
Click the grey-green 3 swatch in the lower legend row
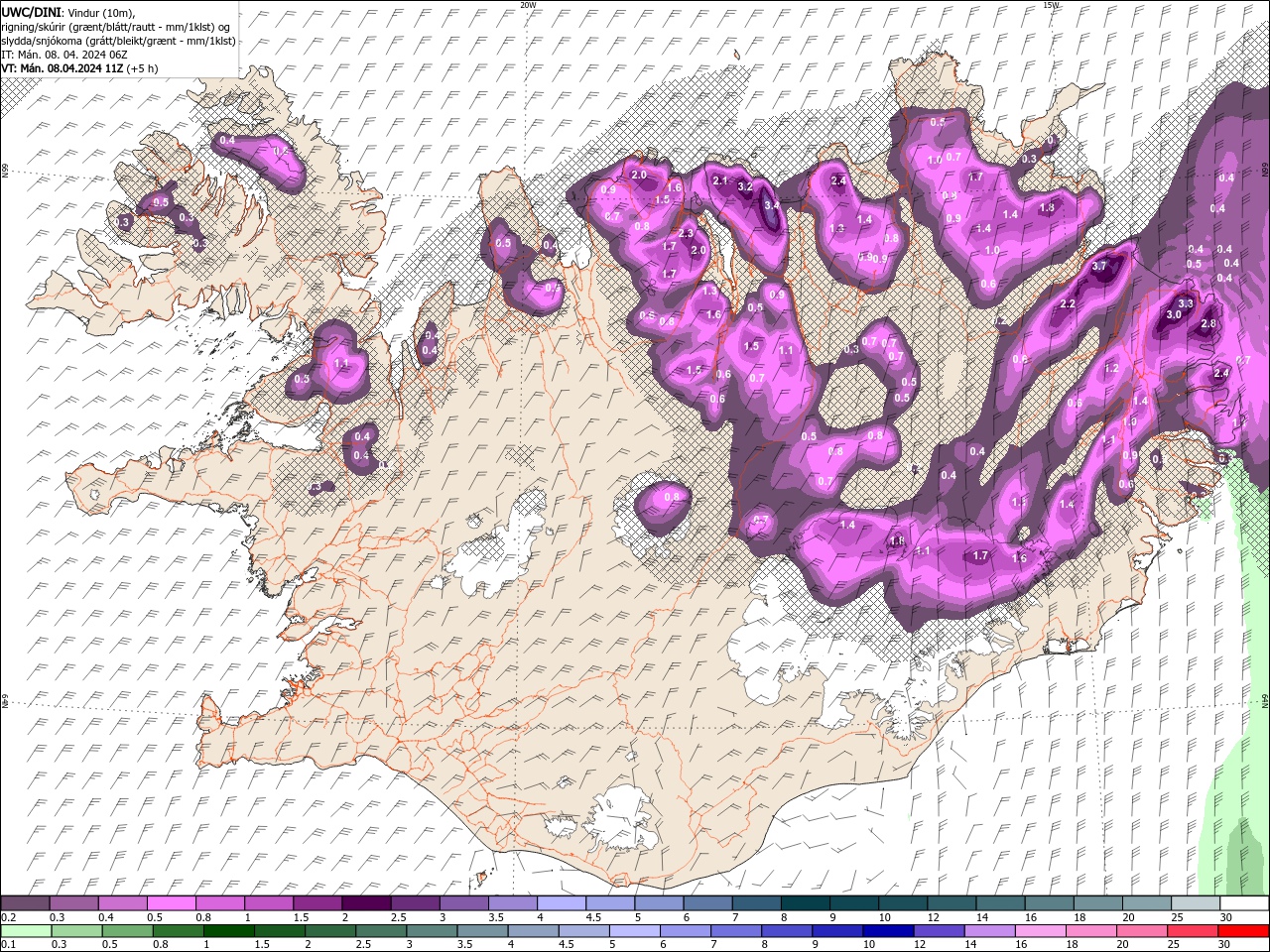[x=431, y=930]
